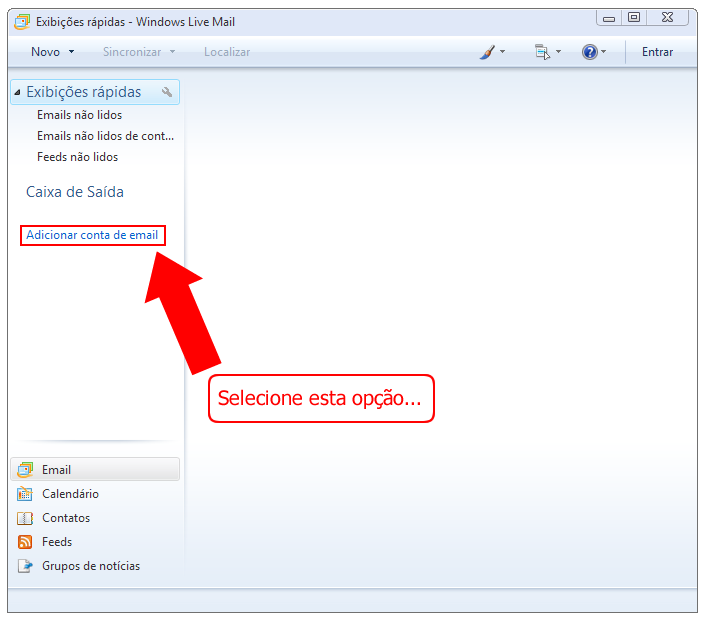Click the Email envelope icon
The width and height of the screenshot is (712, 627).
25,469
